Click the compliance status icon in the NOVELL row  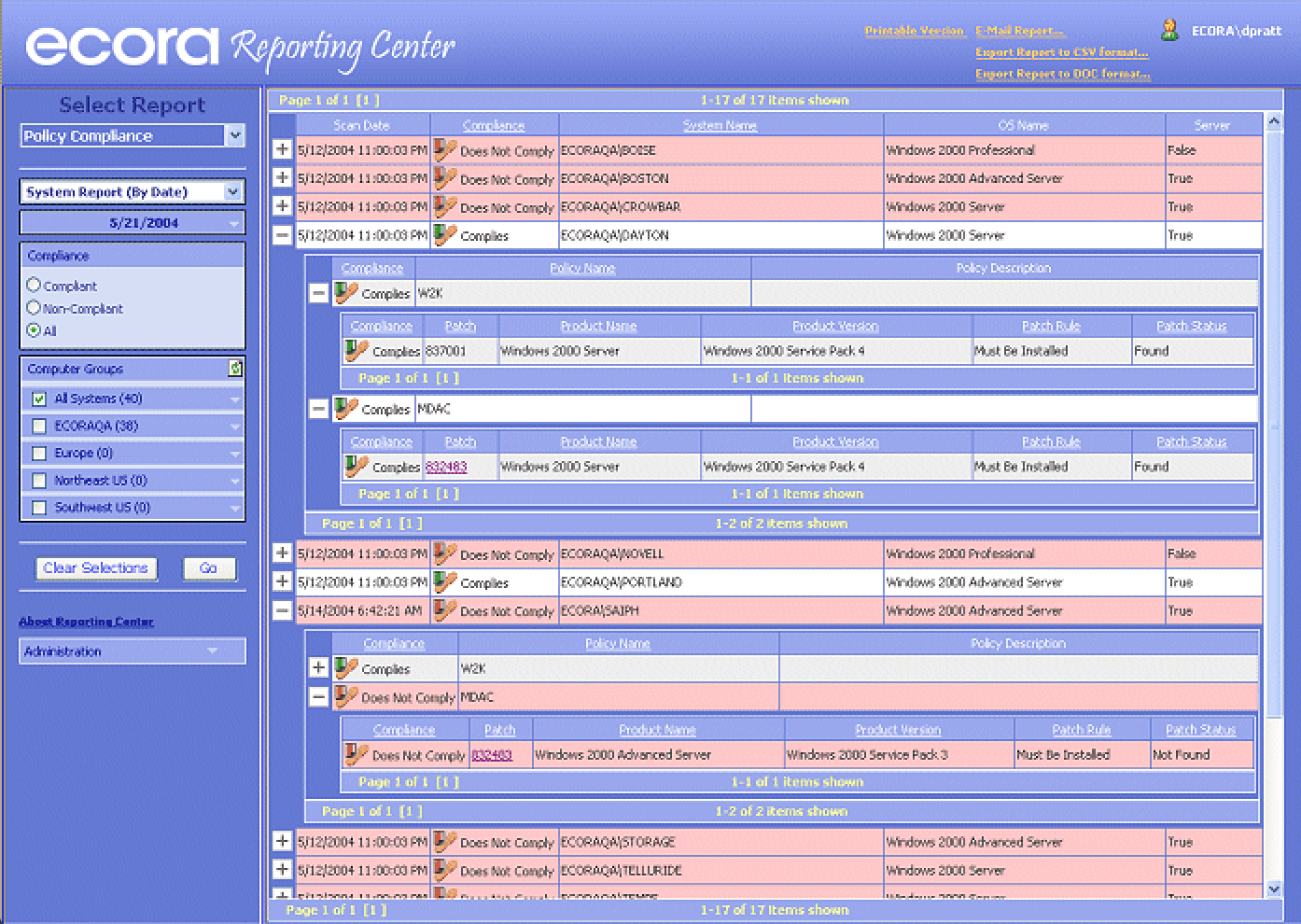(445, 553)
